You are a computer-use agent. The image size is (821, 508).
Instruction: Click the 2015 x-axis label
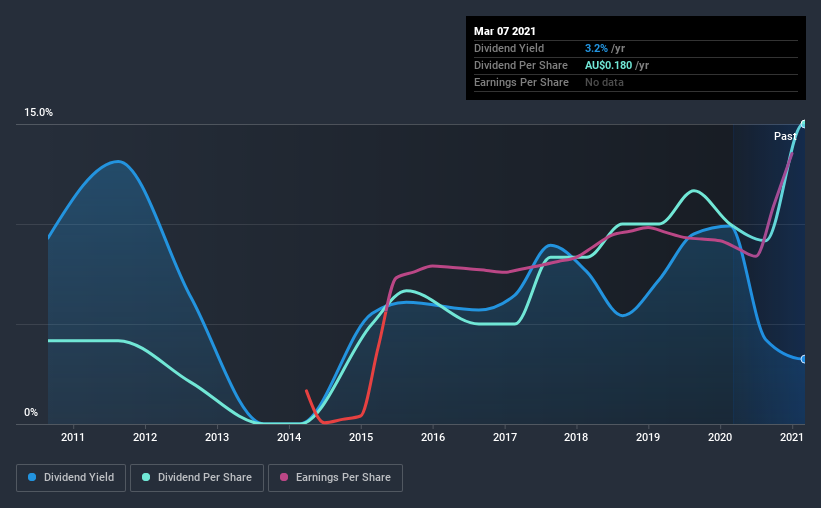[361, 437]
